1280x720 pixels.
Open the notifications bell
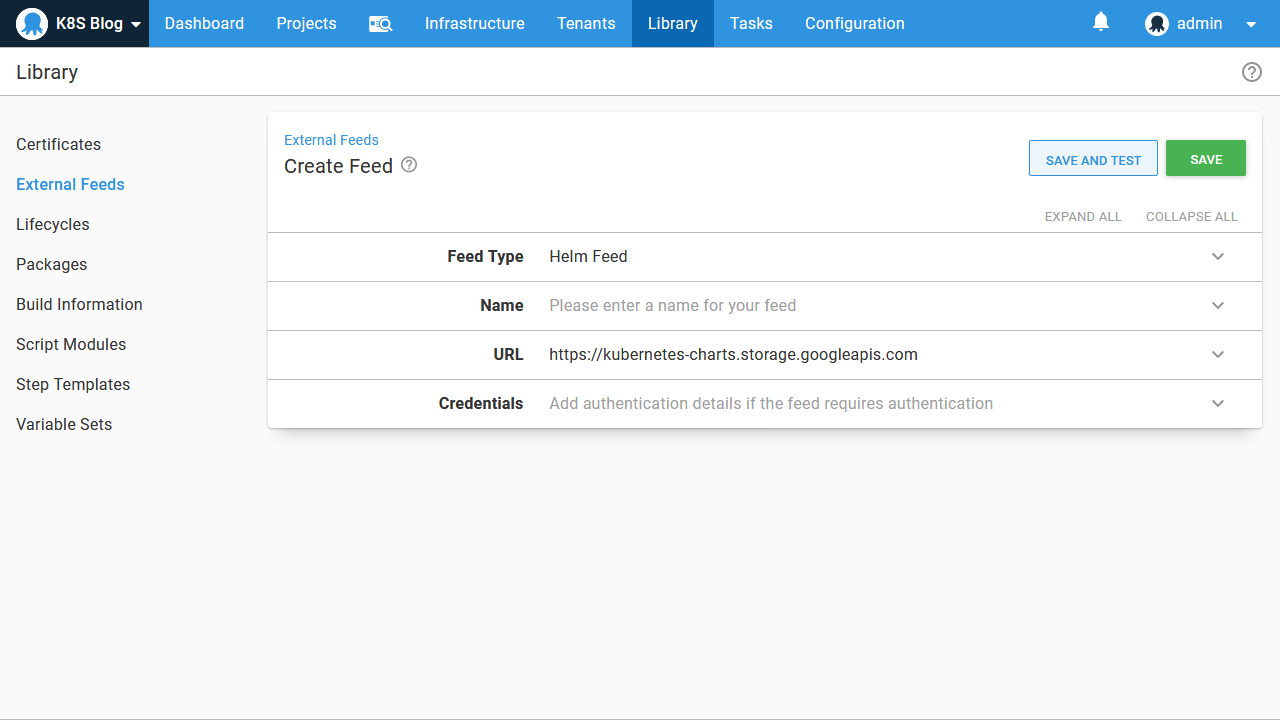click(x=1101, y=22)
